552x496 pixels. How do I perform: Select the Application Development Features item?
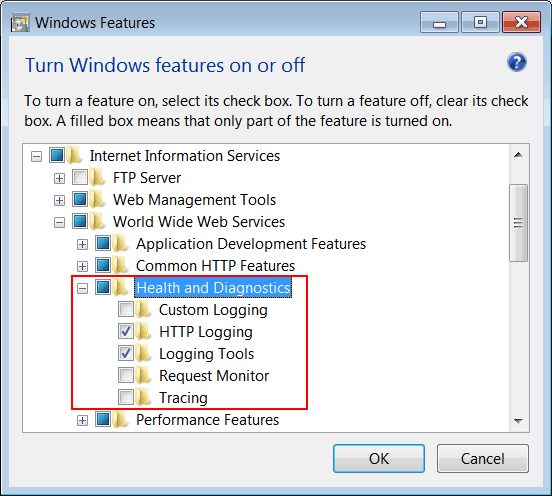click(x=251, y=244)
